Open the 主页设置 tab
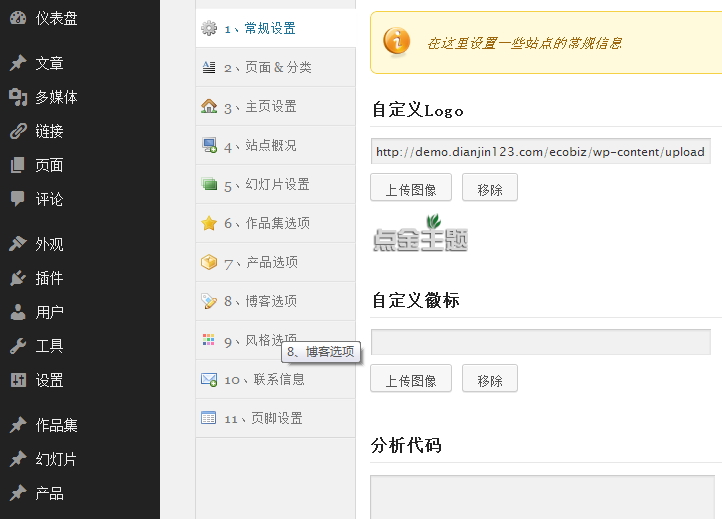This screenshot has width=722, height=519. [x=276, y=106]
